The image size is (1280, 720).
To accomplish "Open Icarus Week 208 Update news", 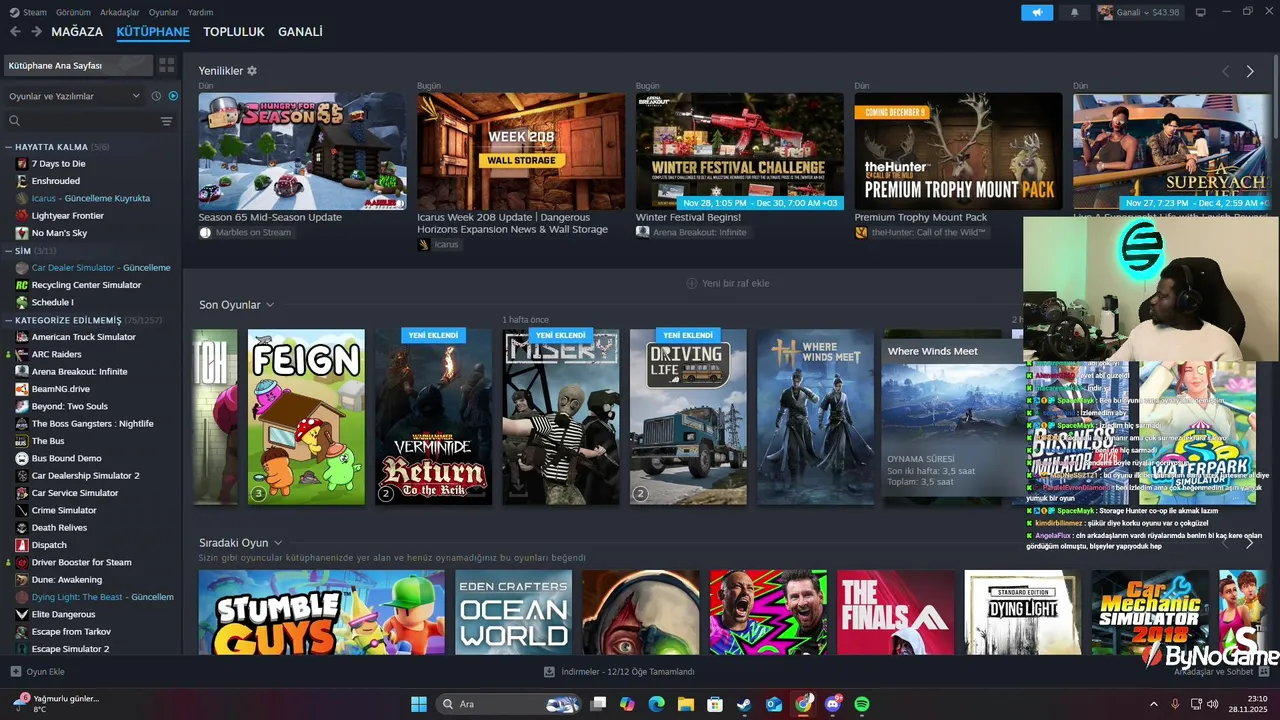I will (x=521, y=152).
